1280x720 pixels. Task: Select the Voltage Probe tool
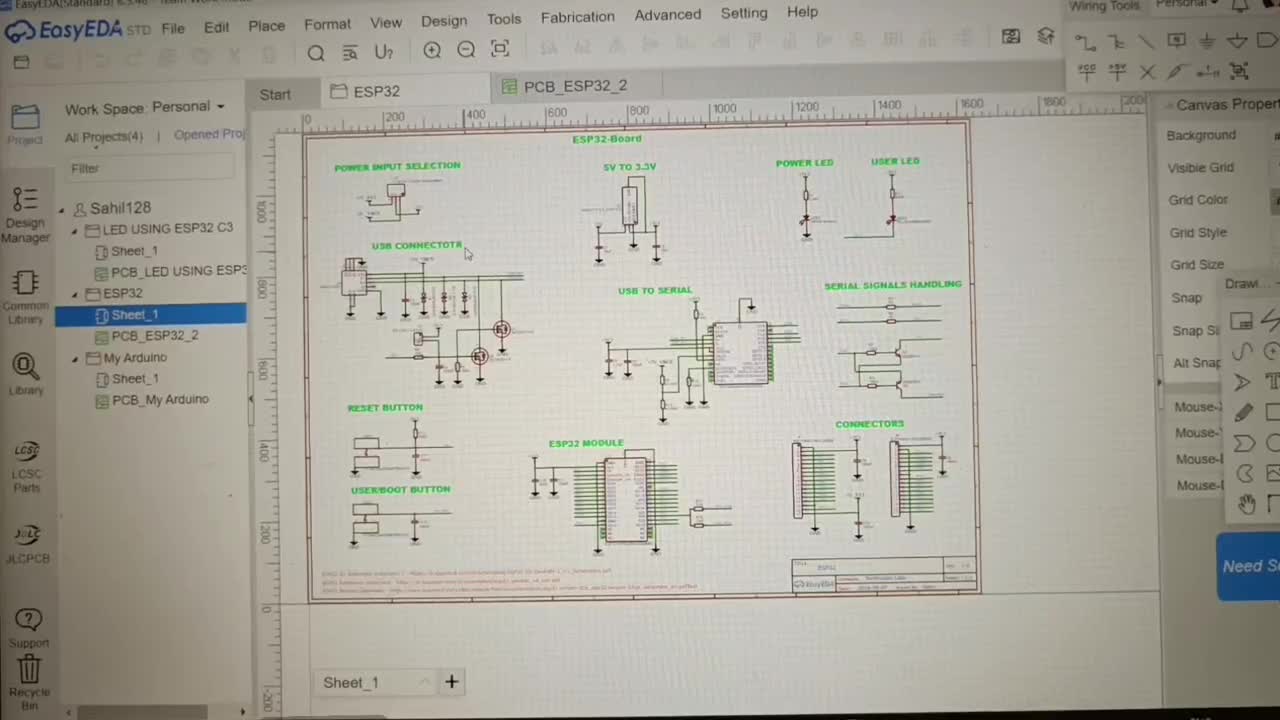point(1177,72)
